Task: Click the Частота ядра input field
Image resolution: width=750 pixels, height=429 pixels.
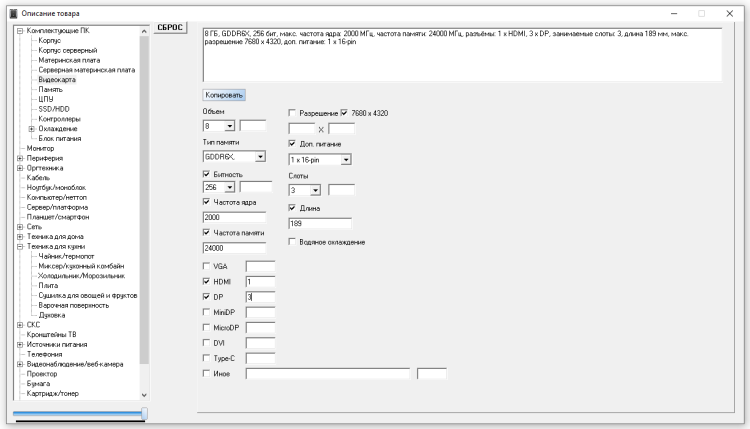Action: pyautogui.click(x=233, y=217)
